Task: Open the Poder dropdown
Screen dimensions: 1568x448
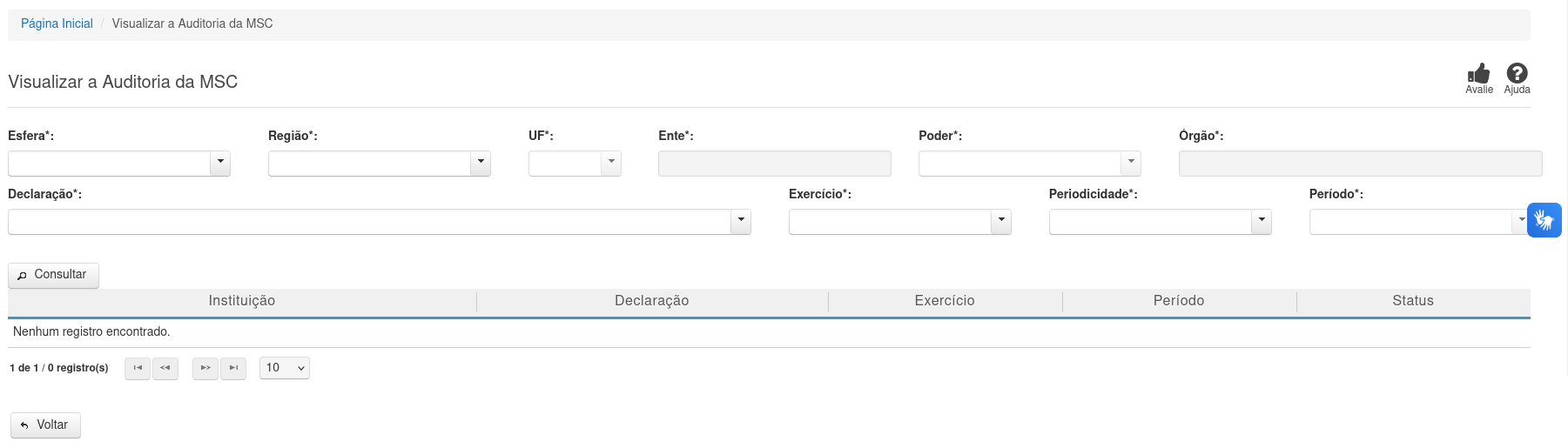Action: [1130, 164]
